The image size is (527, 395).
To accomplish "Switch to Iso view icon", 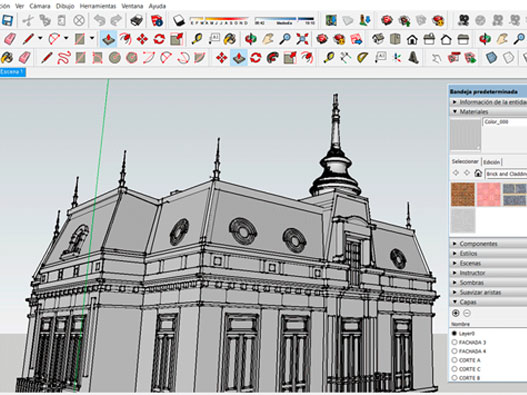I will (x=378, y=39).
